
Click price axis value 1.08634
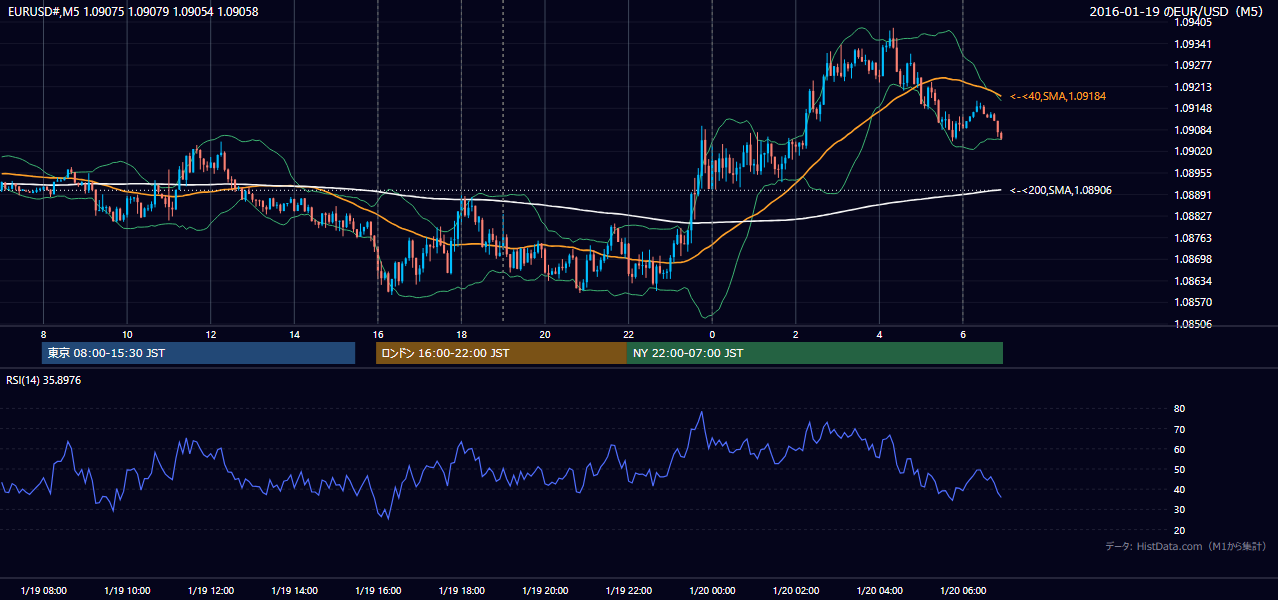tap(1195, 281)
